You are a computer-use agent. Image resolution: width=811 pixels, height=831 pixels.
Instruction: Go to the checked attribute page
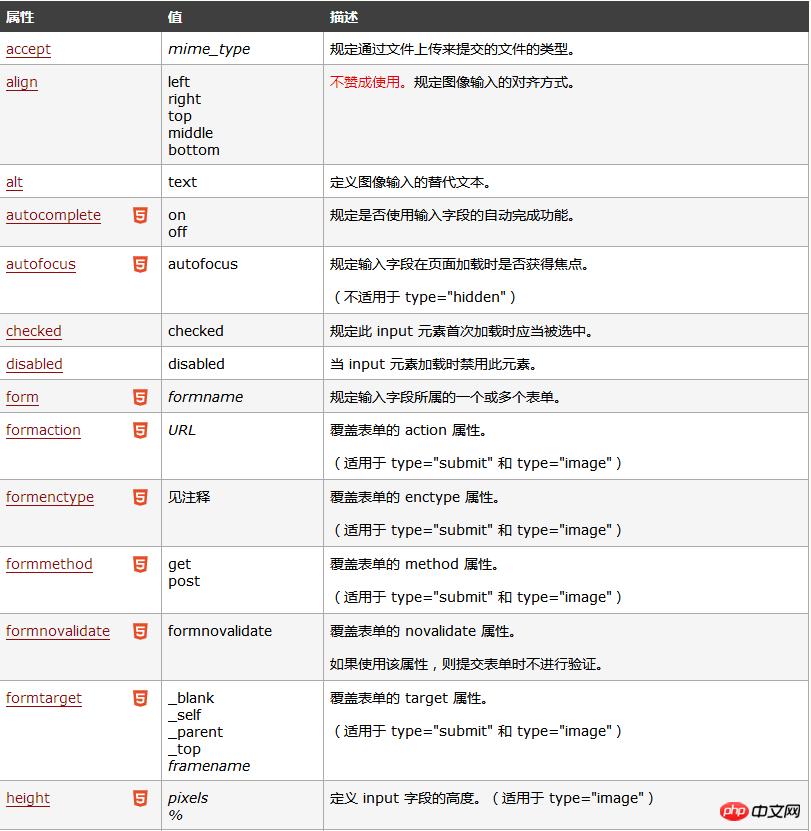coord(34,331)
